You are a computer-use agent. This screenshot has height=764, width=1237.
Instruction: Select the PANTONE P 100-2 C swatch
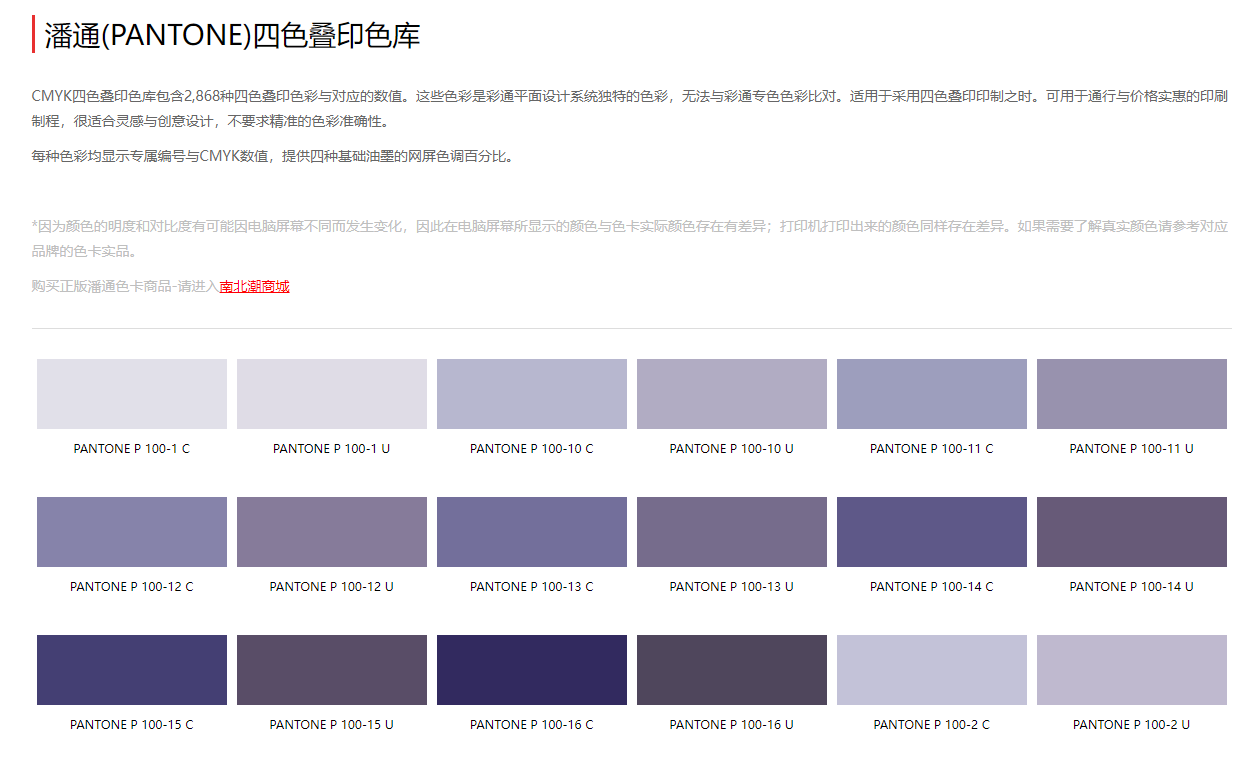(932, 670)
